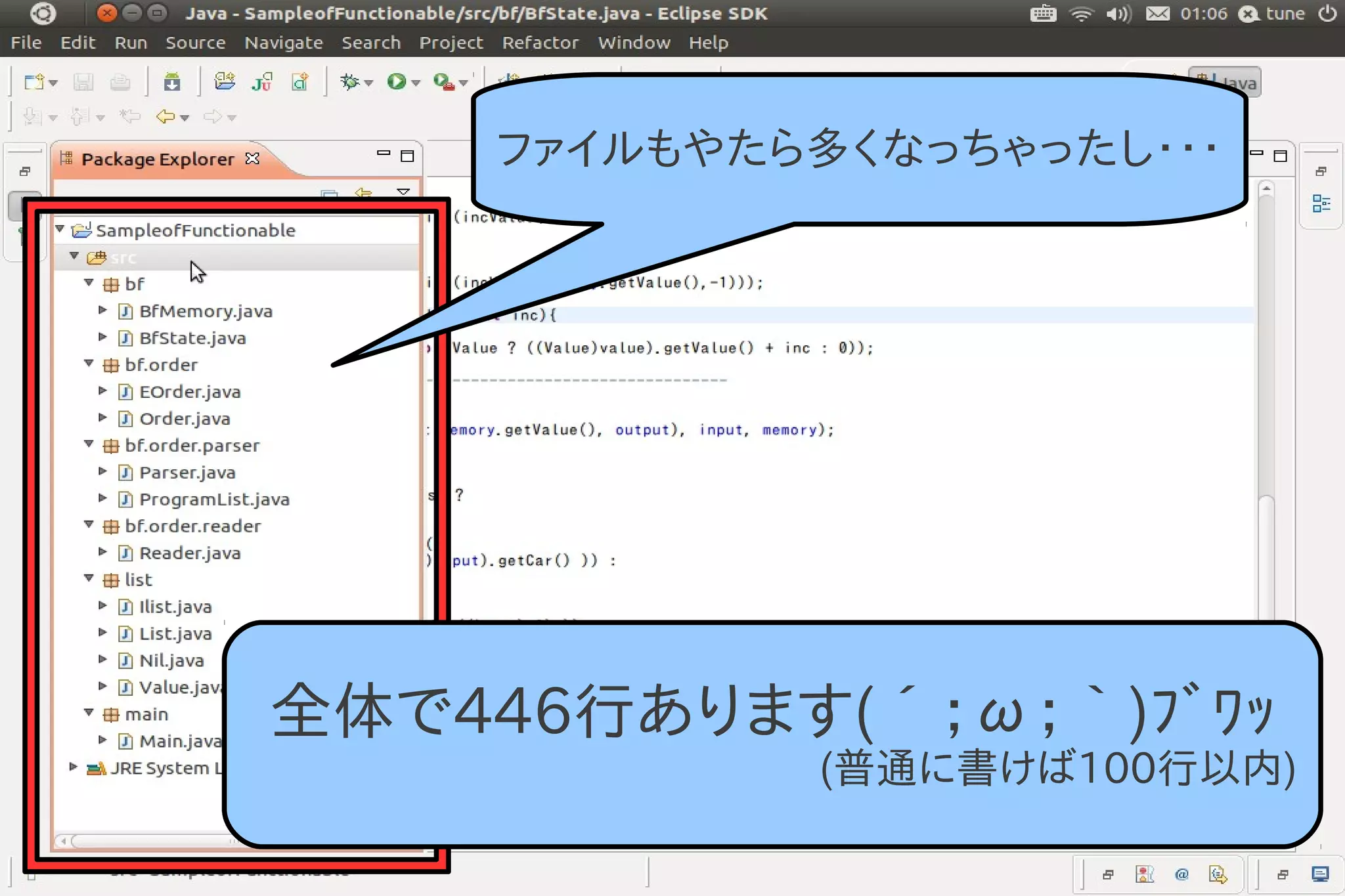Select Nil.java in the tree

pos(171,661)
